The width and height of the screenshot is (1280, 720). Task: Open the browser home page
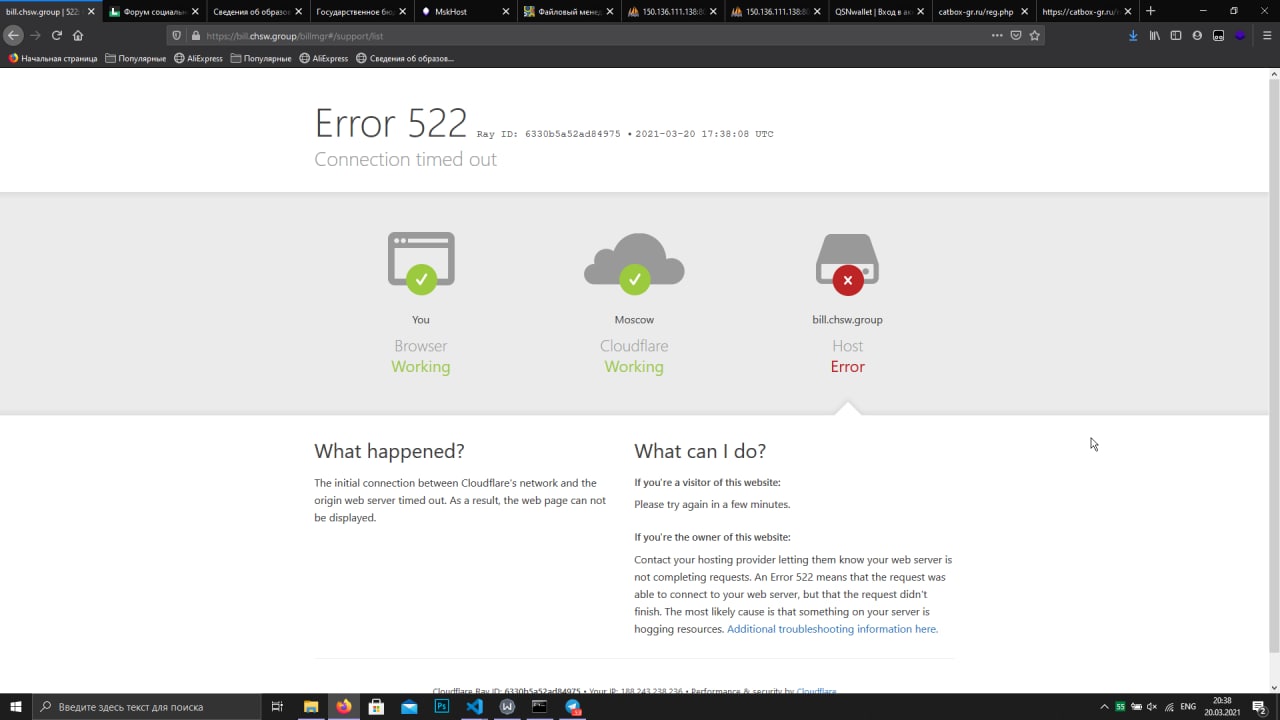point(78,35)
